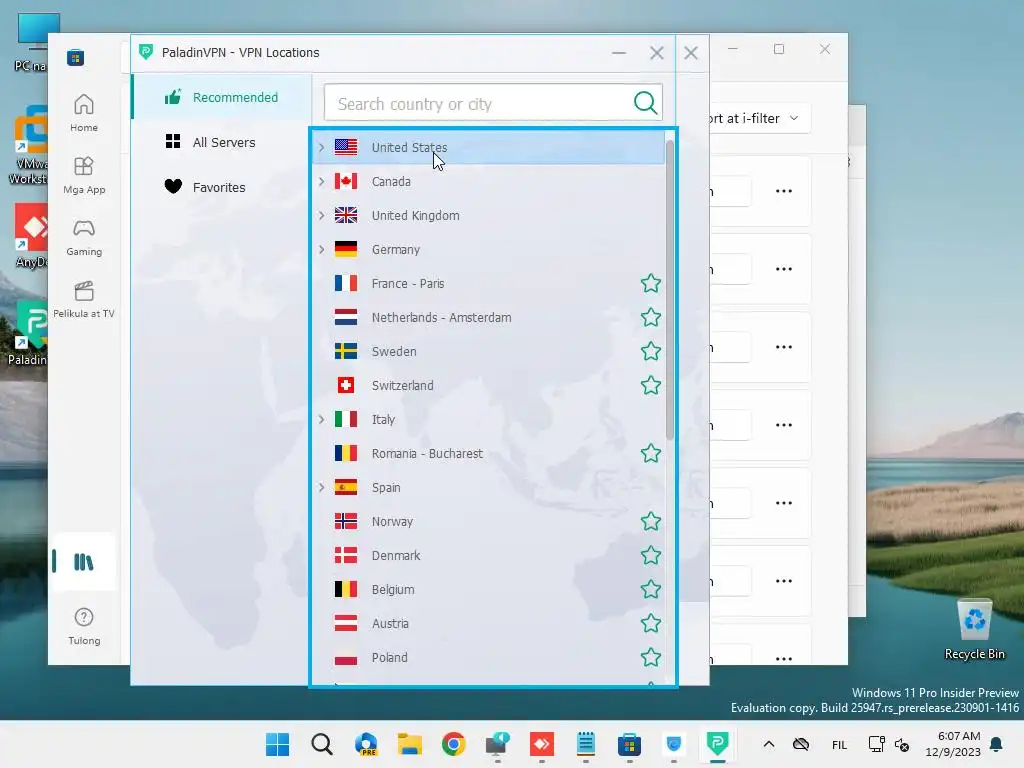Viewport: 1024px width, 768px height.
Task: Open Pelikula at TV in Microsoft Store
Action: [x=84, y=299]
